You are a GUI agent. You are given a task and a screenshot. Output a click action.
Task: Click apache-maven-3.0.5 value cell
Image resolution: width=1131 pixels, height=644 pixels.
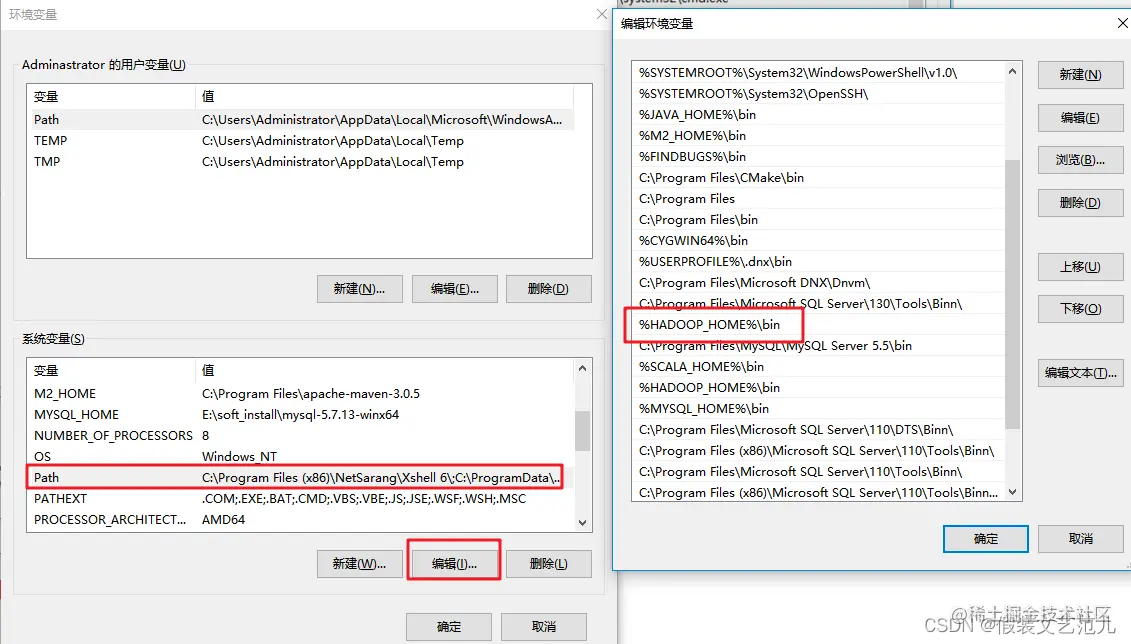(x=311, y=394)
